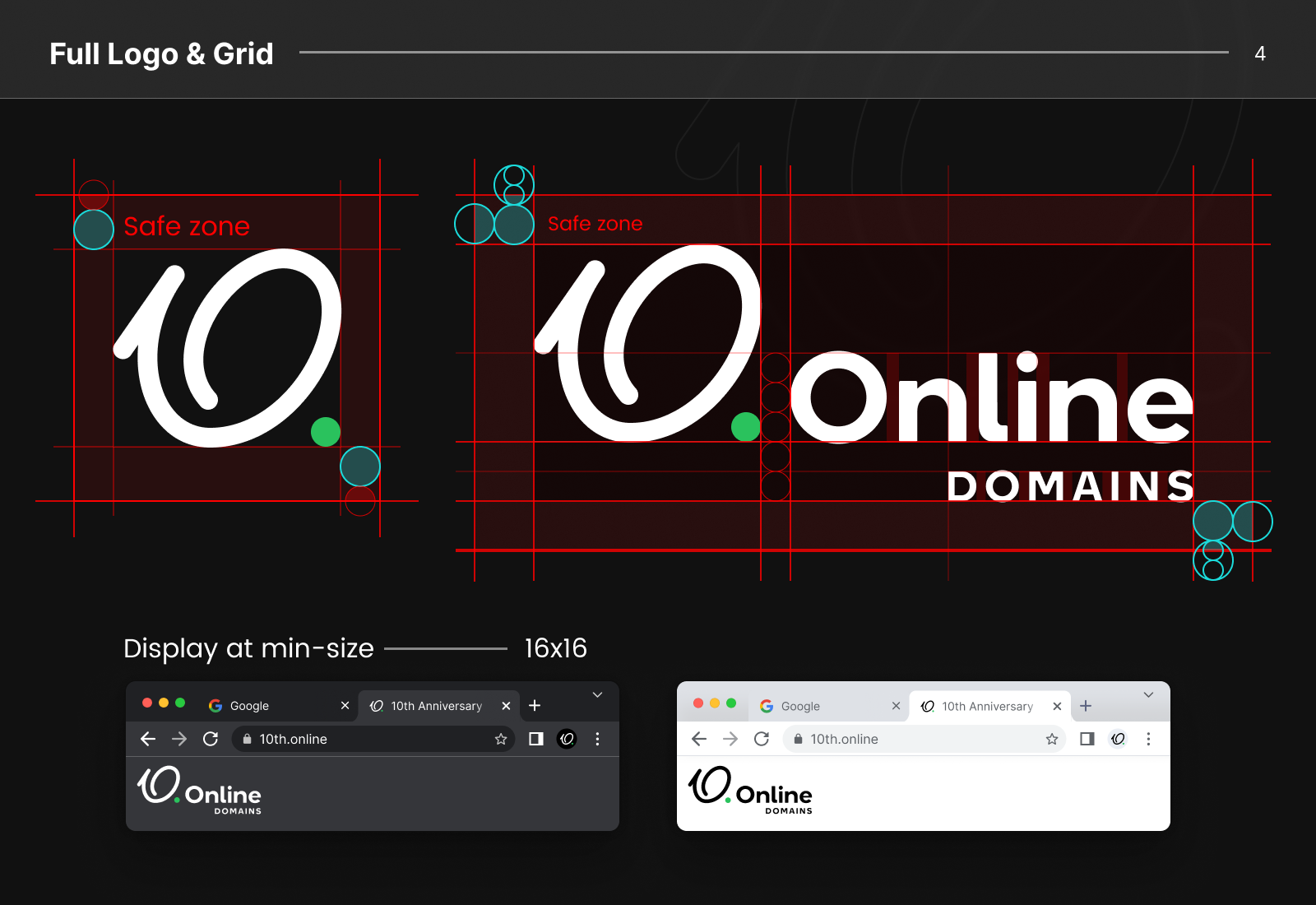The height and width of the screenshot is (905, 1316).
Task: Click the Google favicon on the Google tab
Action: (215, 705)
